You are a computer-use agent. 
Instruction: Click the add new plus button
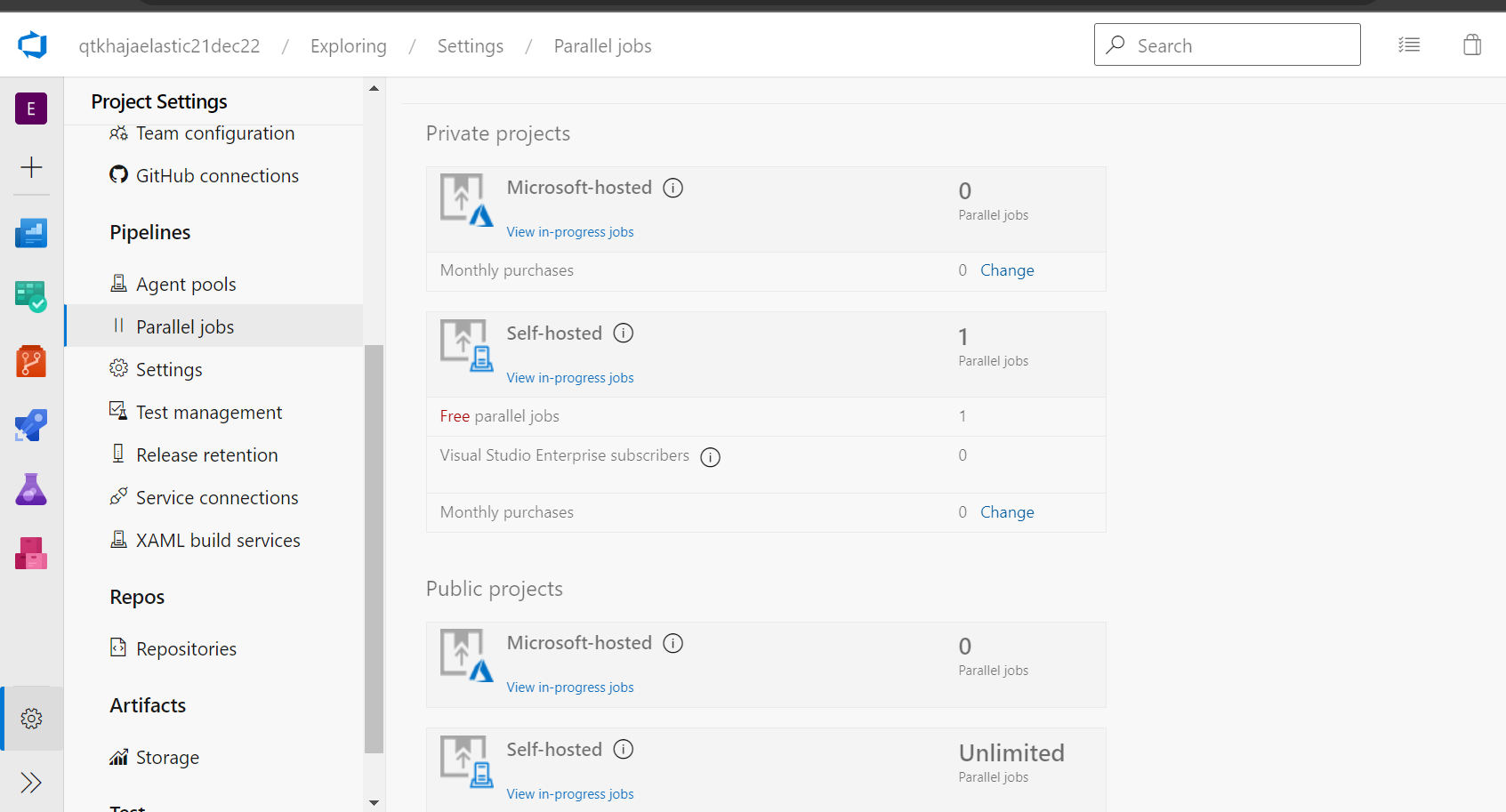pos(31,167)
